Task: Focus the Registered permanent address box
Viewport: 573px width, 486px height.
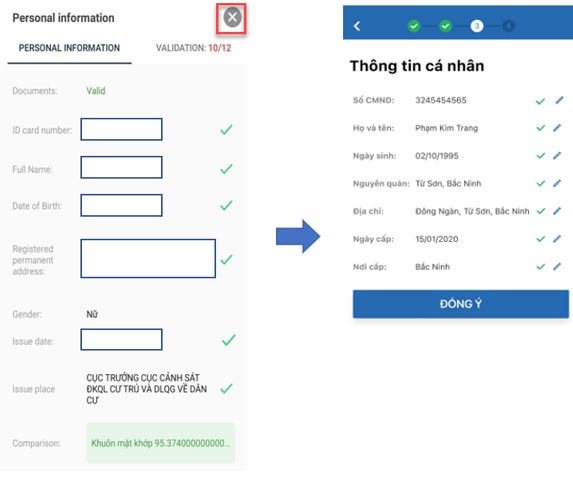Action: pos(148,258)
